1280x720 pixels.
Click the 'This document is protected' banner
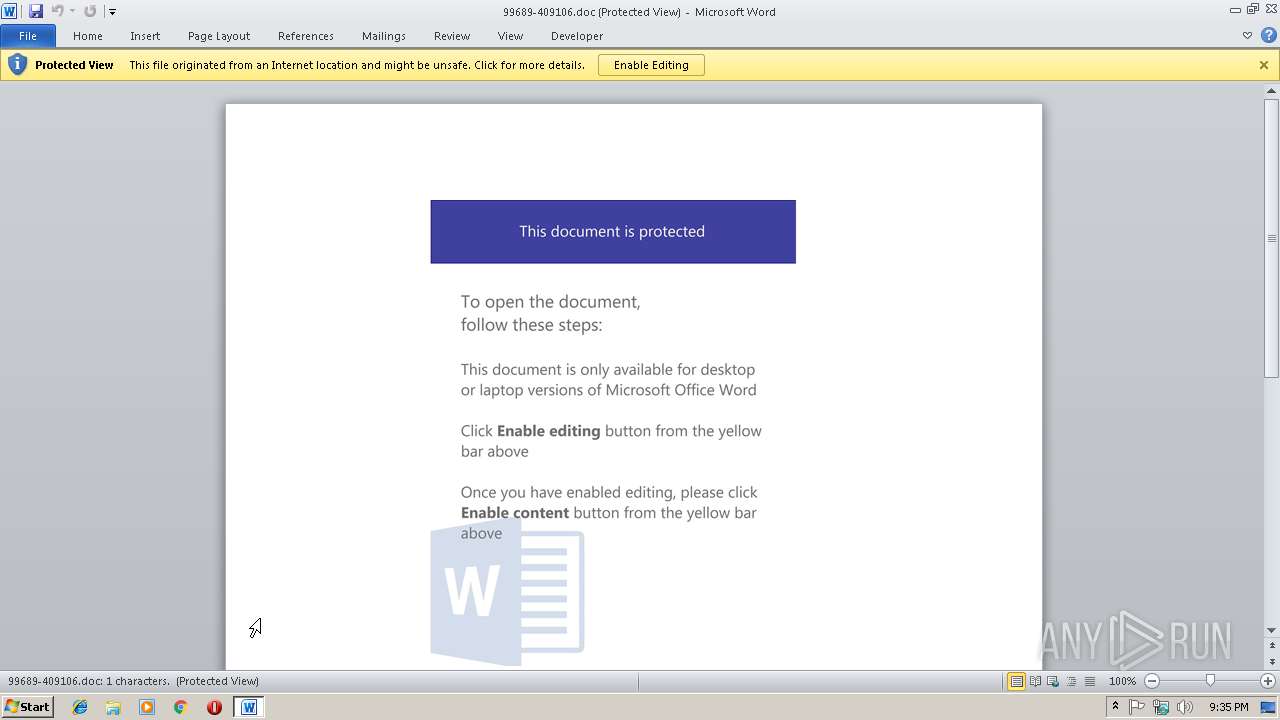click(x=613, y=232)
